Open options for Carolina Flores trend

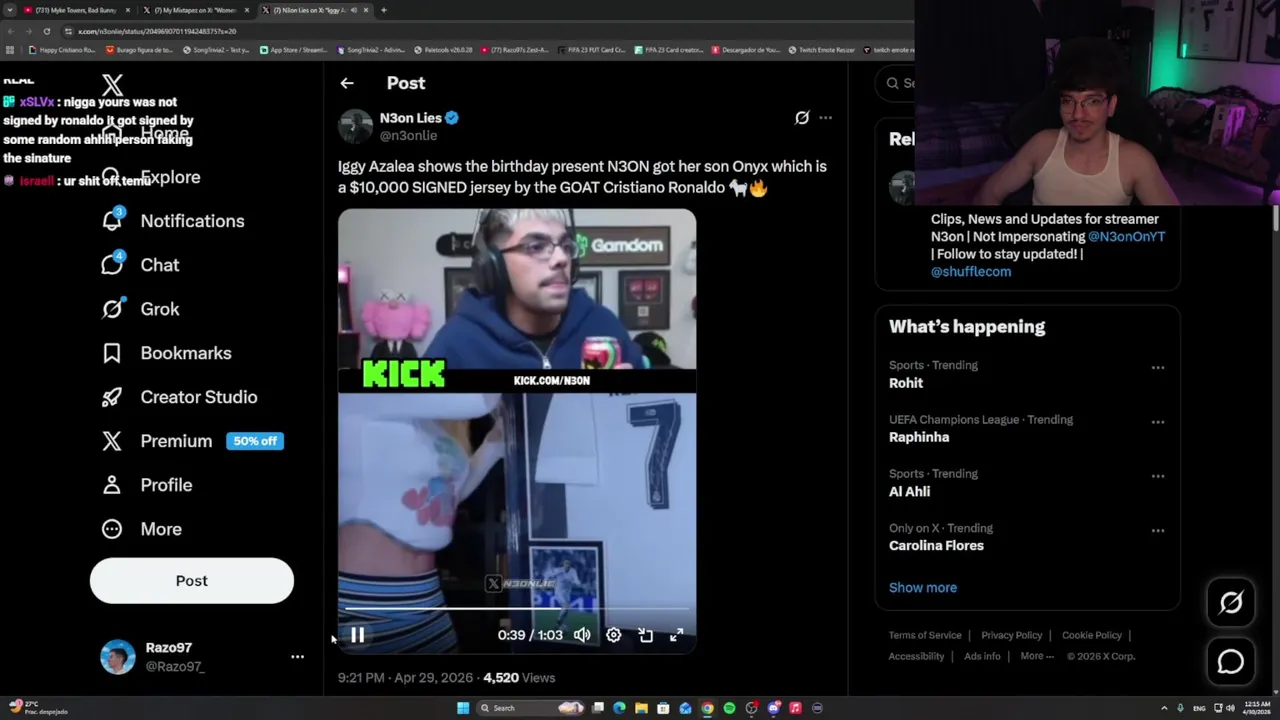pyautogui.click(x=1157, y=531)
